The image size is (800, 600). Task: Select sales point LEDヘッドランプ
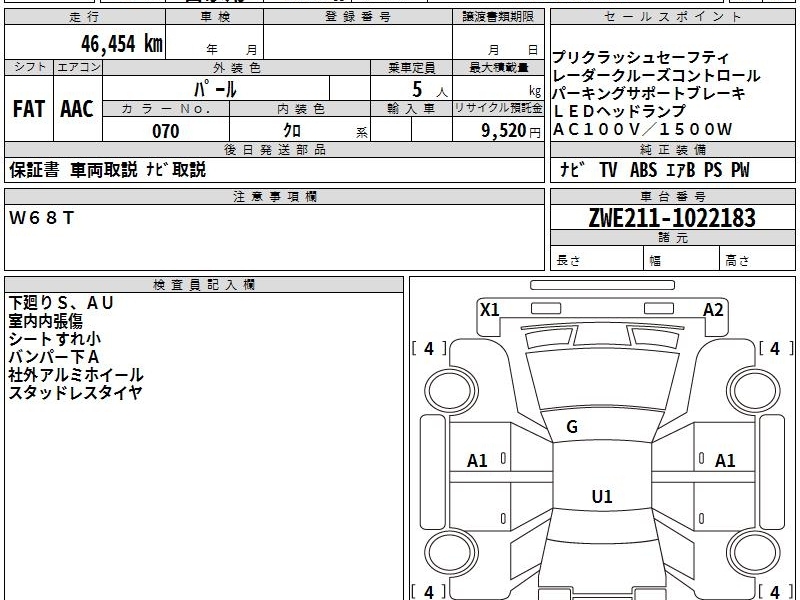[x=619, y=111]
